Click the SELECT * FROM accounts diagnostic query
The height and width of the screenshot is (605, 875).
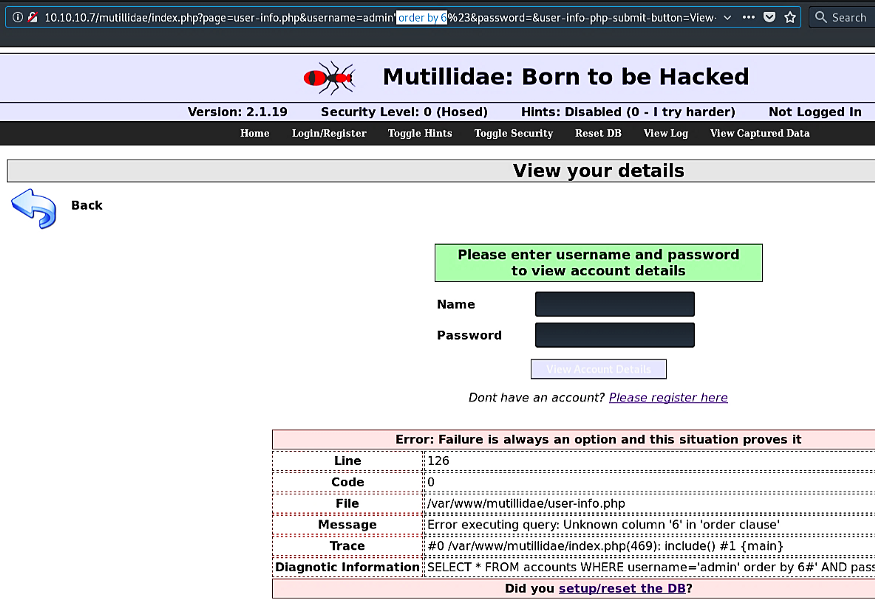tap(651, 567)
